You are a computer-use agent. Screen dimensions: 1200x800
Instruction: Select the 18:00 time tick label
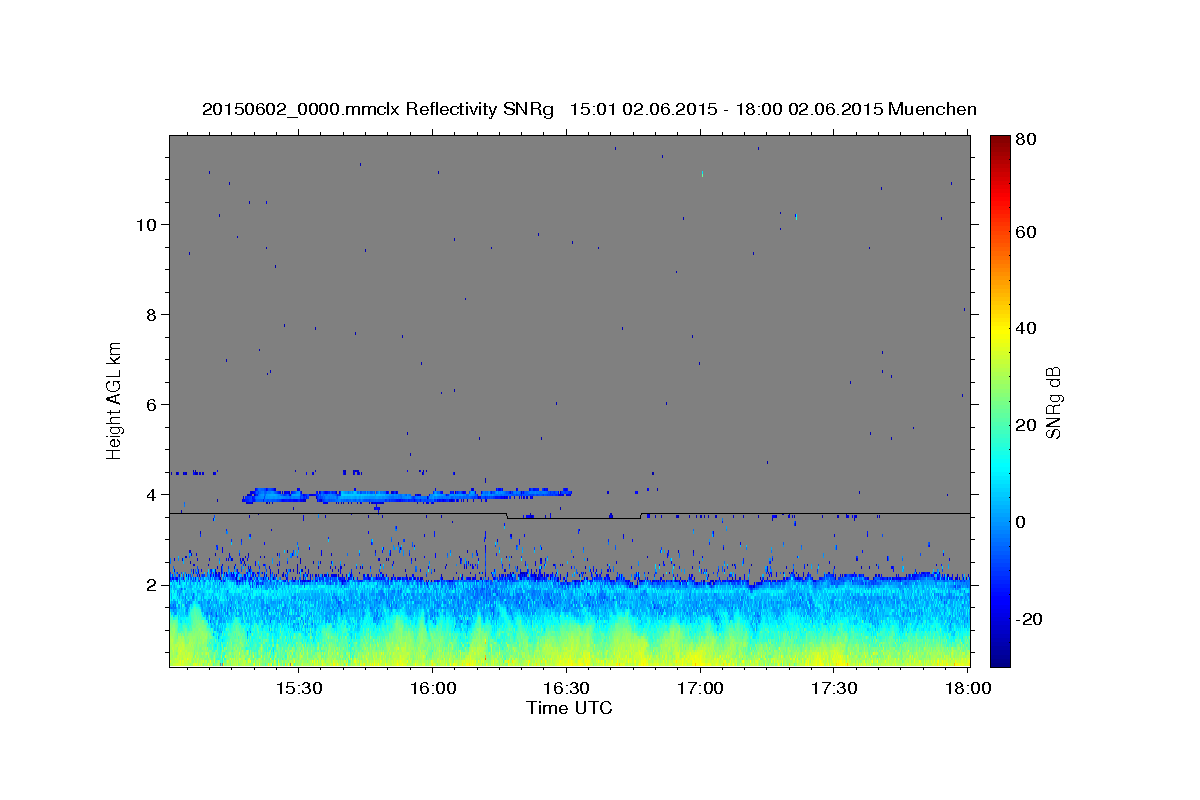coord(966,688)
